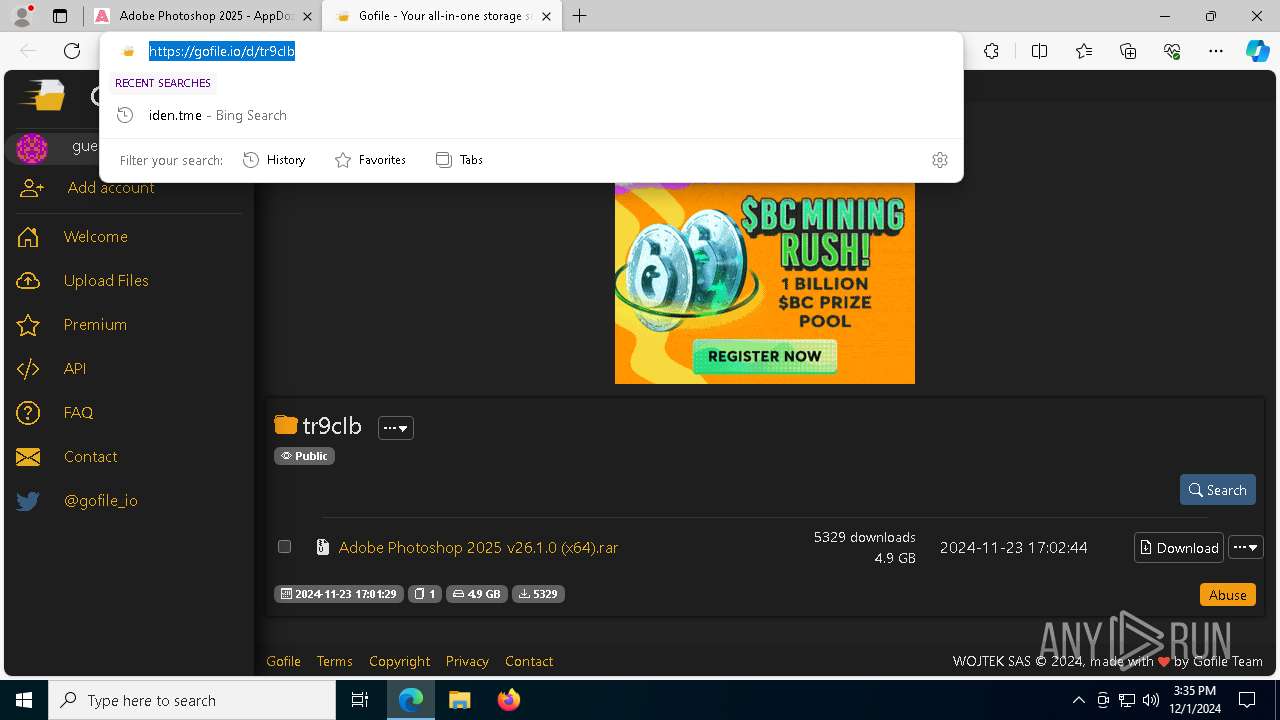Close the Gofile tab
The image size is (1280, 720).
pos(546,16)
